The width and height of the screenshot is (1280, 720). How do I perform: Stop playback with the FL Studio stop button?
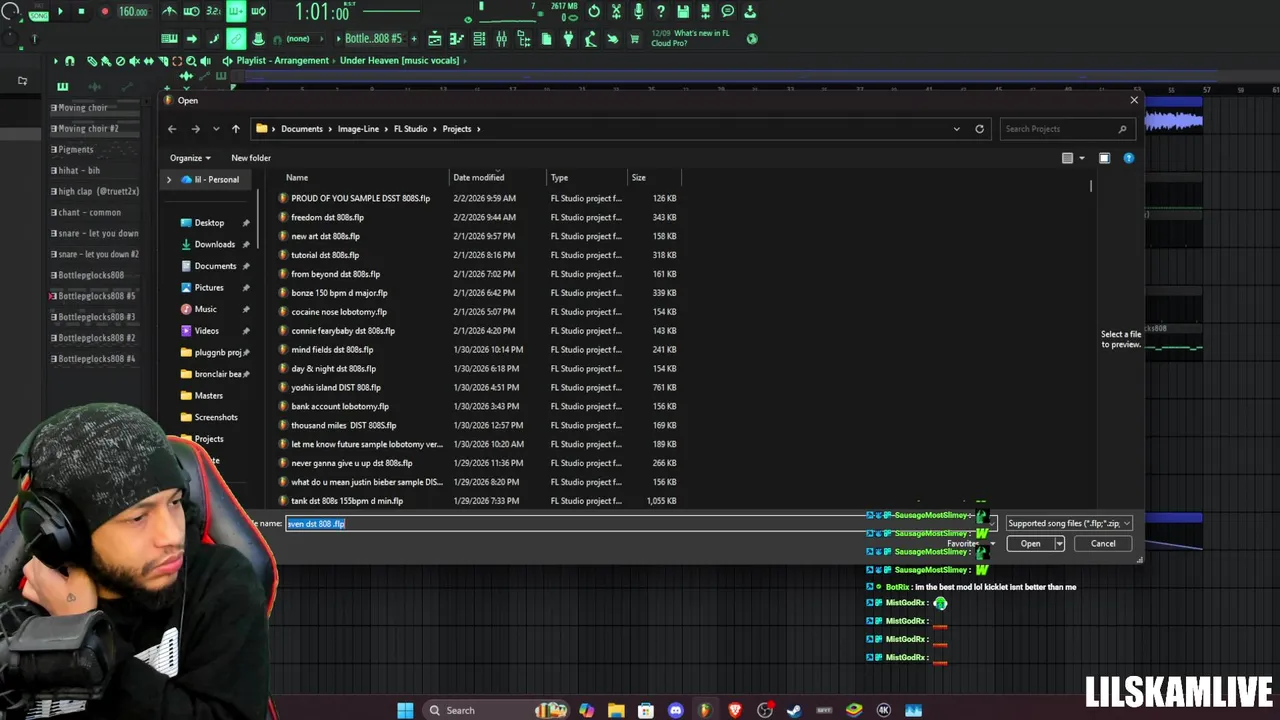tap(81, 12)
